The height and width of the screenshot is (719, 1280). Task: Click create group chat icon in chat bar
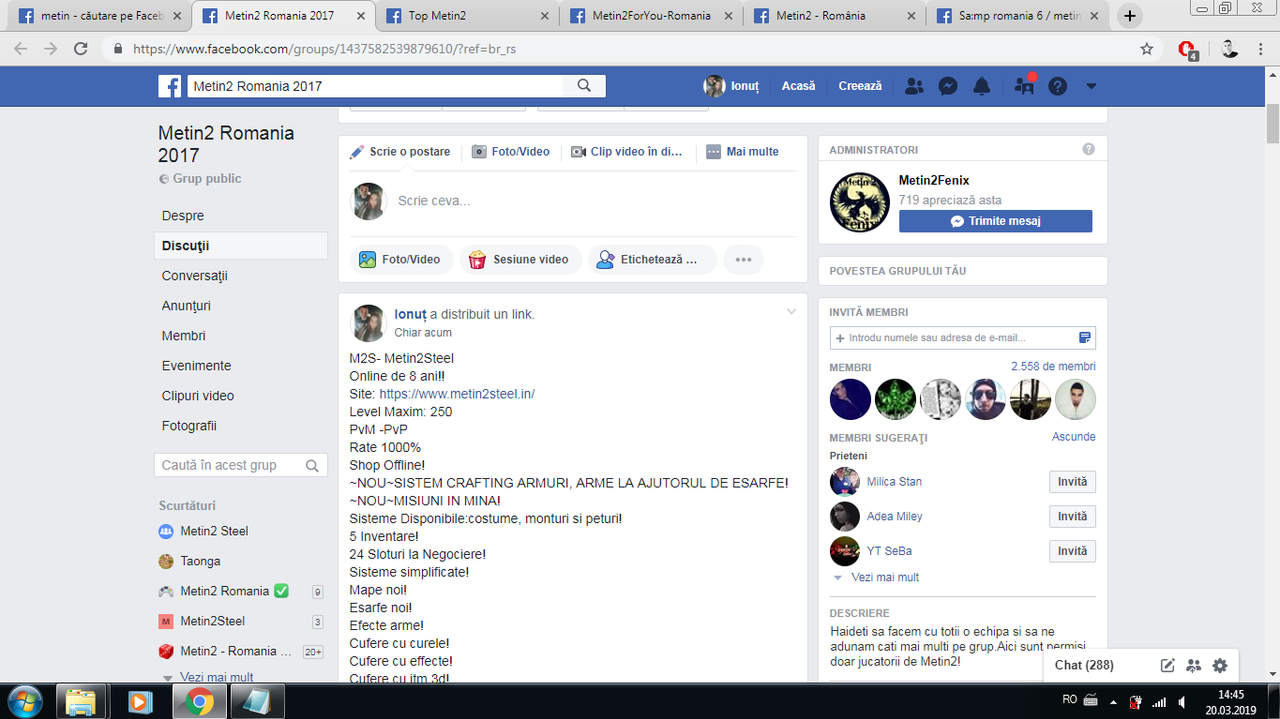(1193, 666)
